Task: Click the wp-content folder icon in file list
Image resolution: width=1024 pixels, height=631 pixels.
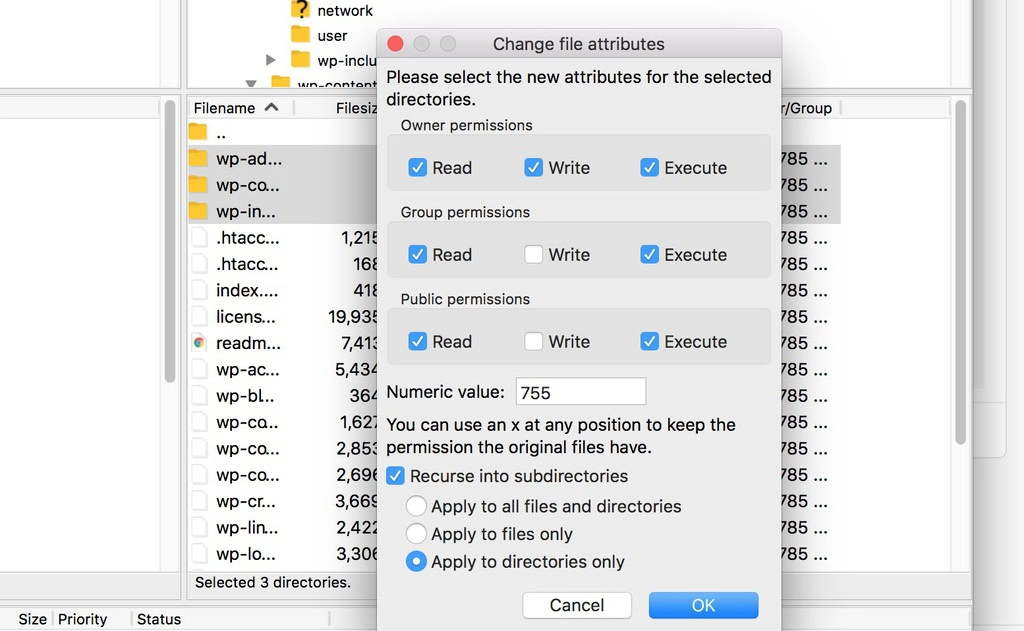Action: 198,185
